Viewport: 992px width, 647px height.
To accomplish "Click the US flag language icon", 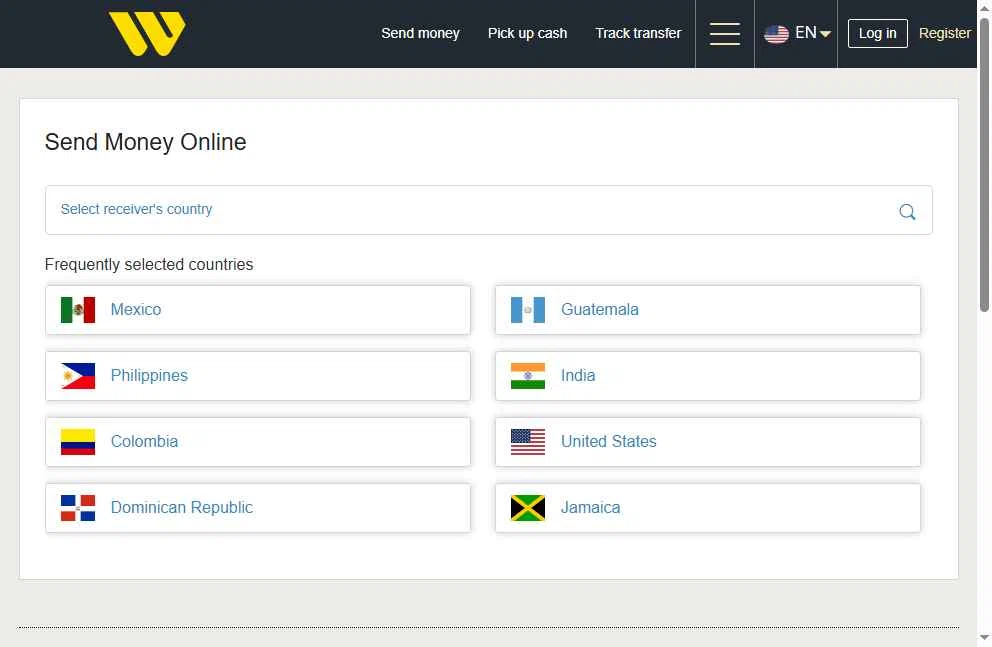I will (776, 34).
